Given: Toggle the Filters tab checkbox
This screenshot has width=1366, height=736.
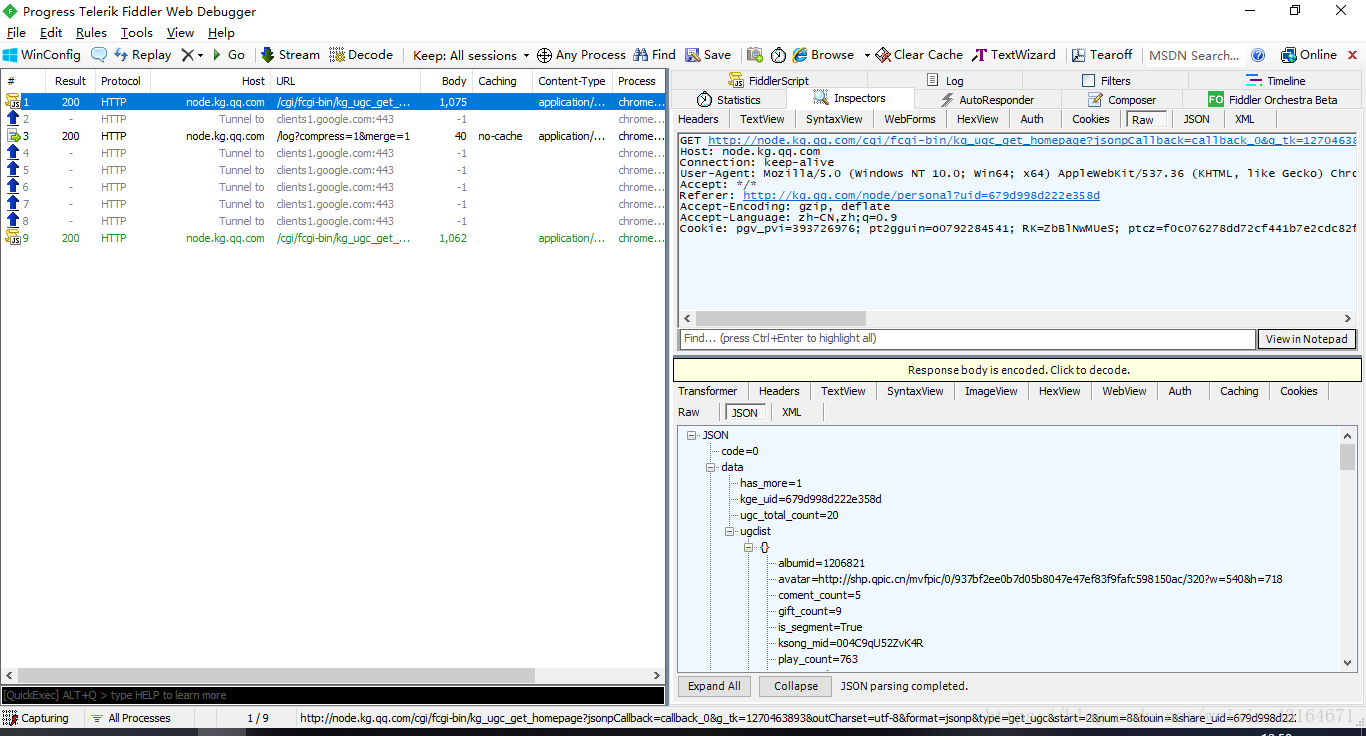Looking at the screenshot, I should click(1089, 81).
